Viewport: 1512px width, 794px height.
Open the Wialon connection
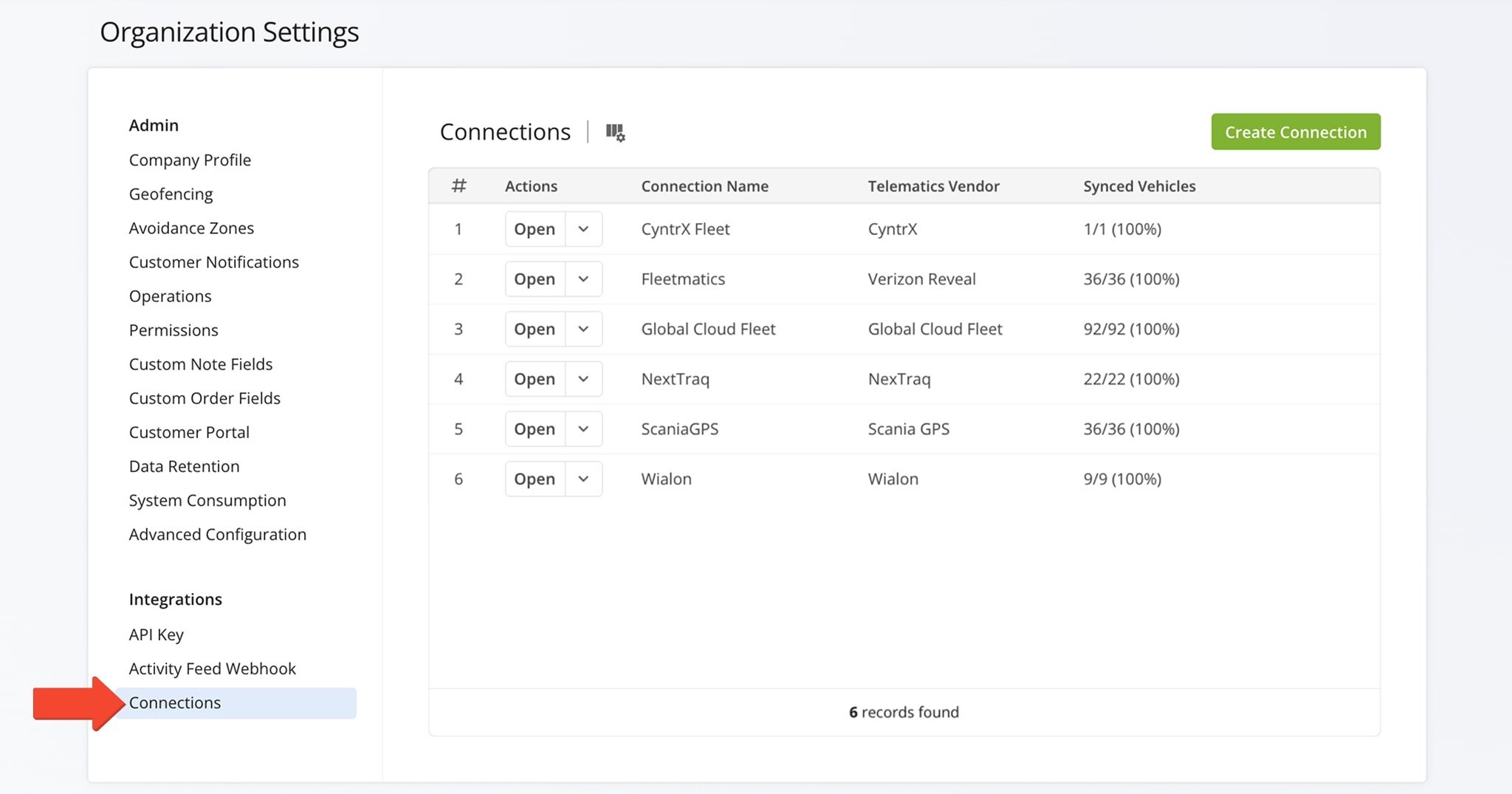click(535, 479)
